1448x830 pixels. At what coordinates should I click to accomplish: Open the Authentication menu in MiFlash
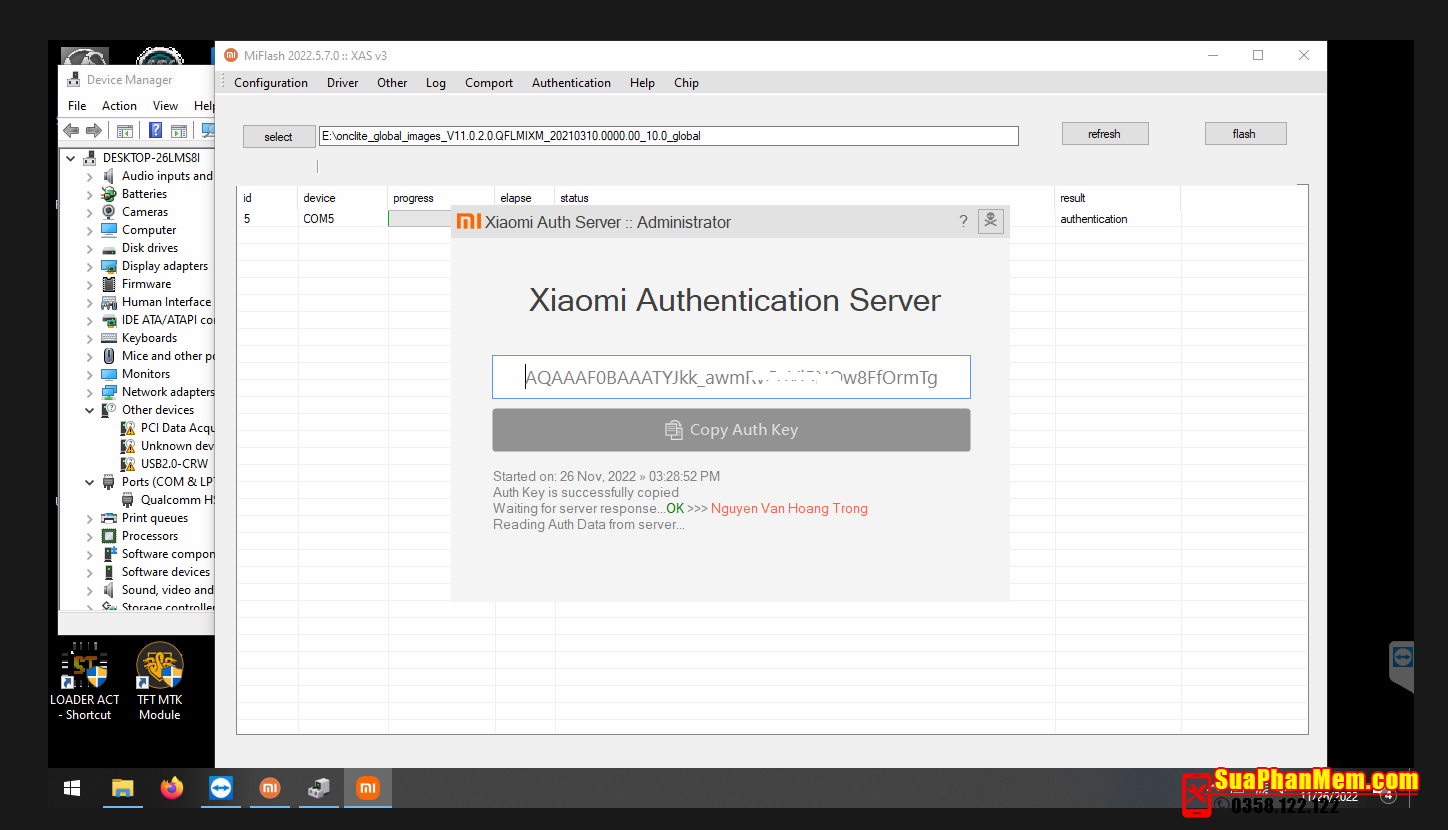(x=571, y=83)
